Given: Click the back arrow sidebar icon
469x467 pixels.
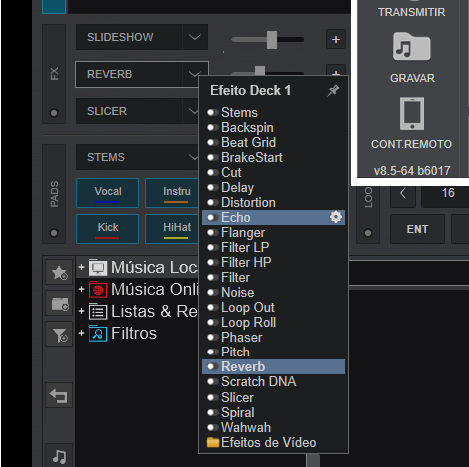Looking at the screenshot, I should [x=59, y=395].
